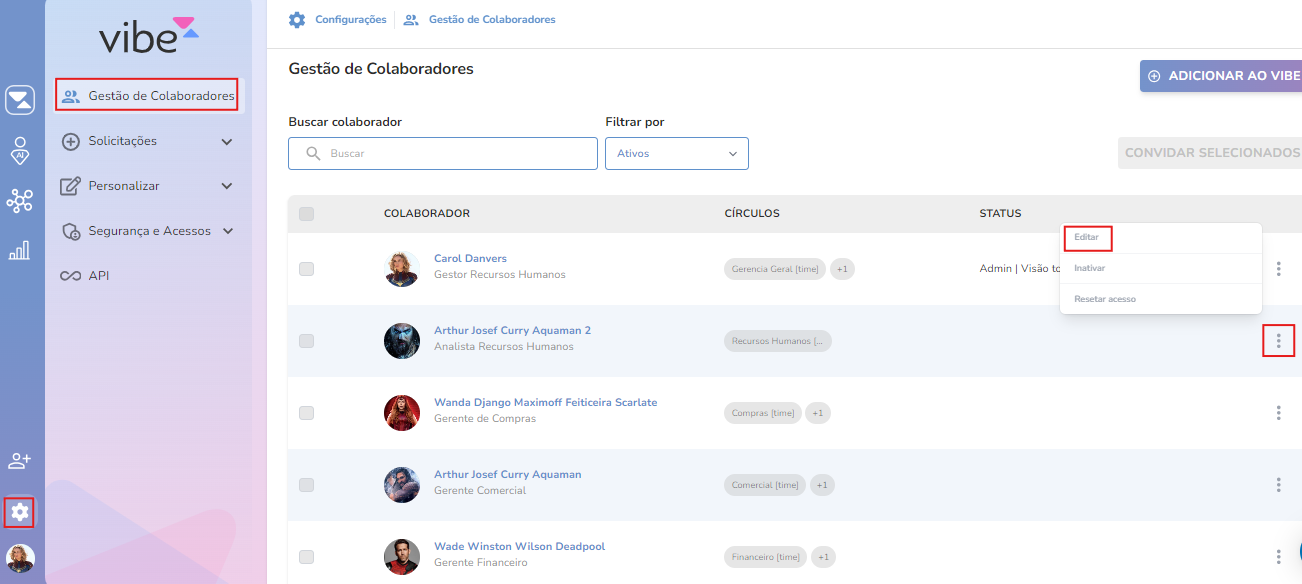Viewport: 1302px width, 584px height.
Task: Open the network nodes icon in the left rail
Action: click(x=20, y=201)
